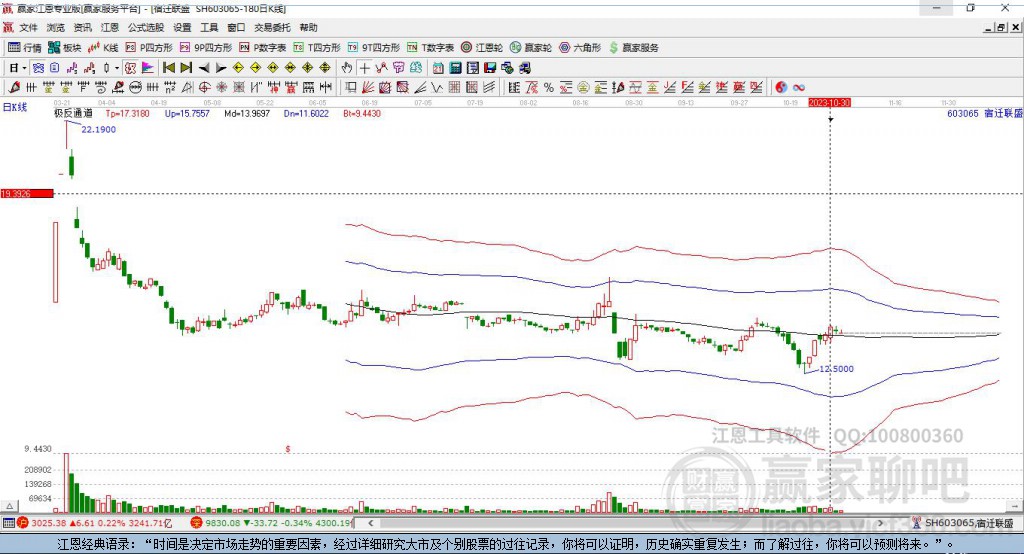This screenshot has height=554, width=1024.
Task: Select the percent % line tool
Action: [x=549, y=88]
